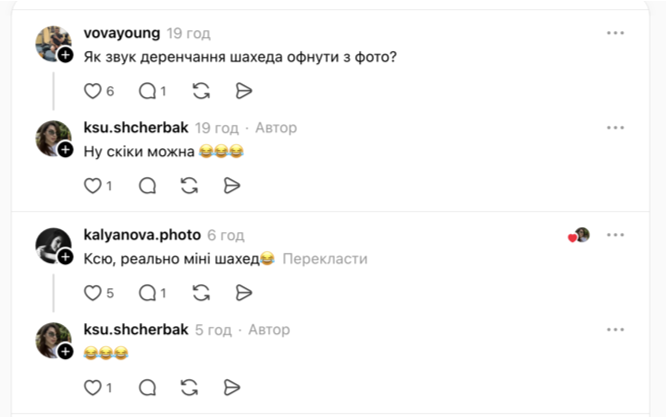Image resolution: width=667 pixels, height=417 pixels.
Task: Reply to the "Ну скіки можна" comment
Action: coord(148,185)
